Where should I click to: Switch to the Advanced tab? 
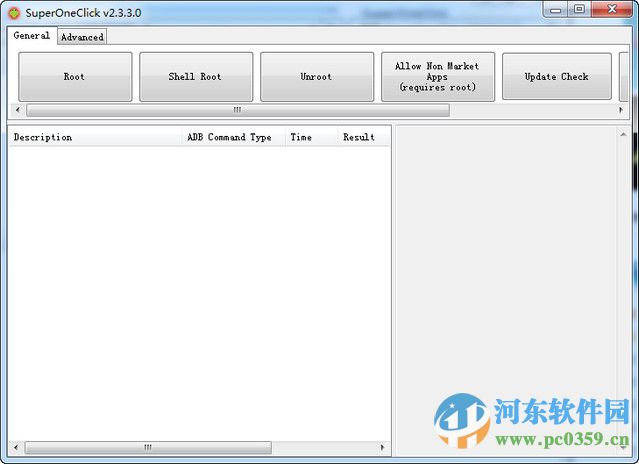point(82,37)
